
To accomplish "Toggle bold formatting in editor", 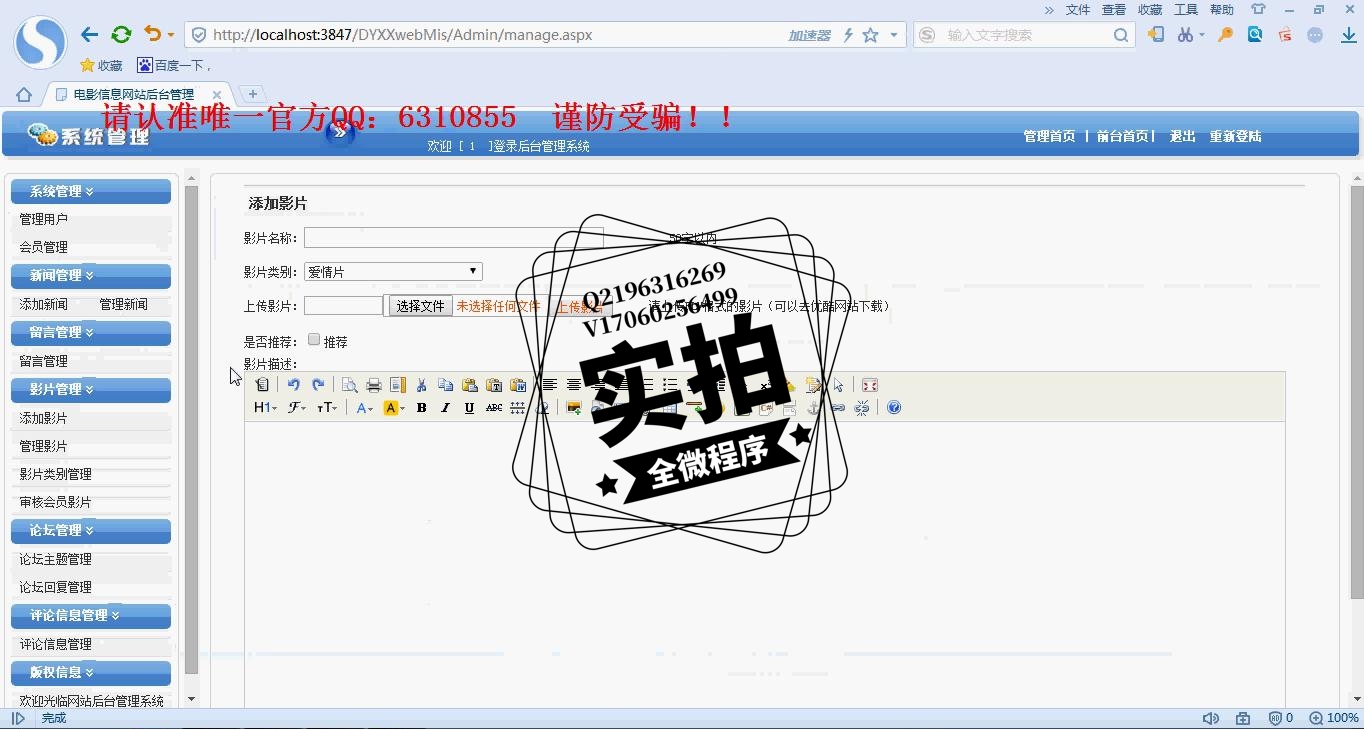I will click(x=421, y=407).
